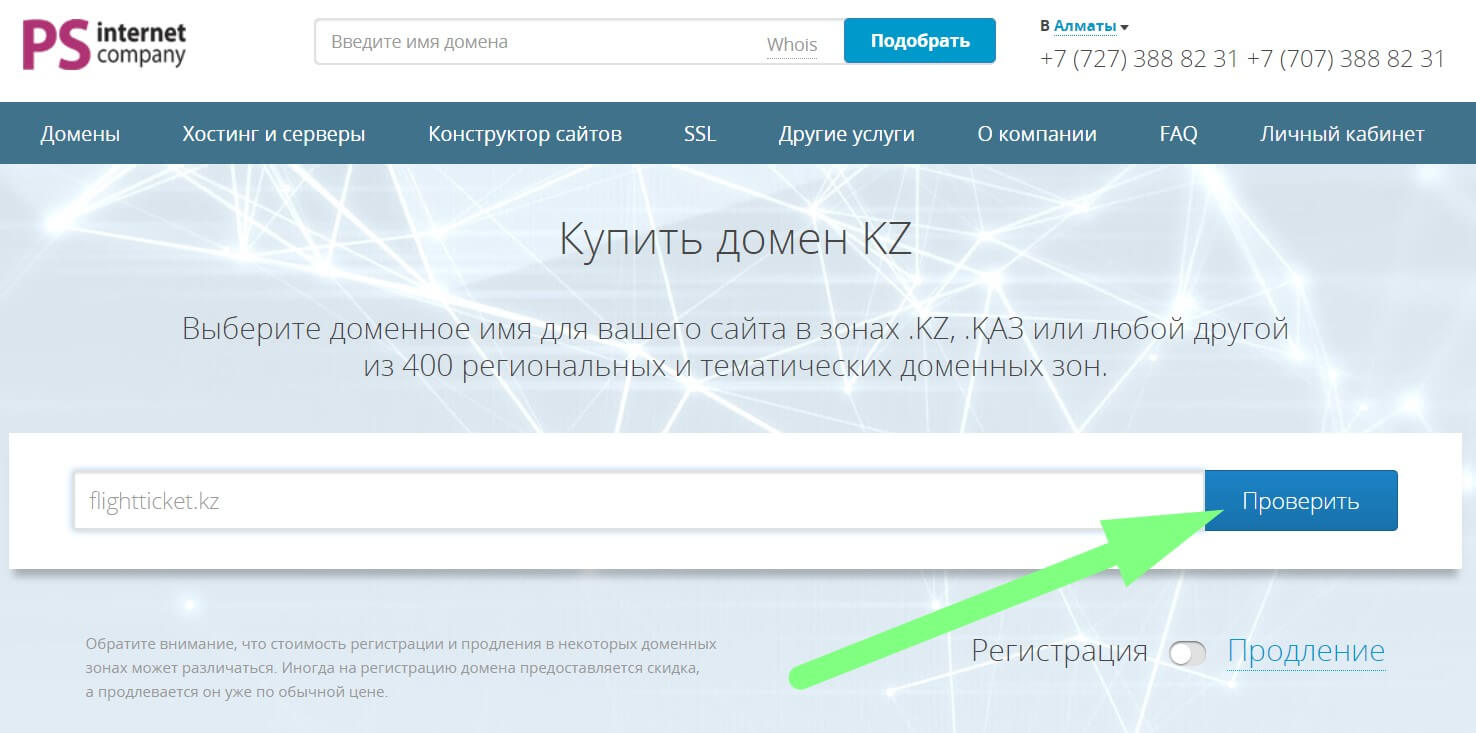Open the Хостинг и серверы menu

point(275,133)
